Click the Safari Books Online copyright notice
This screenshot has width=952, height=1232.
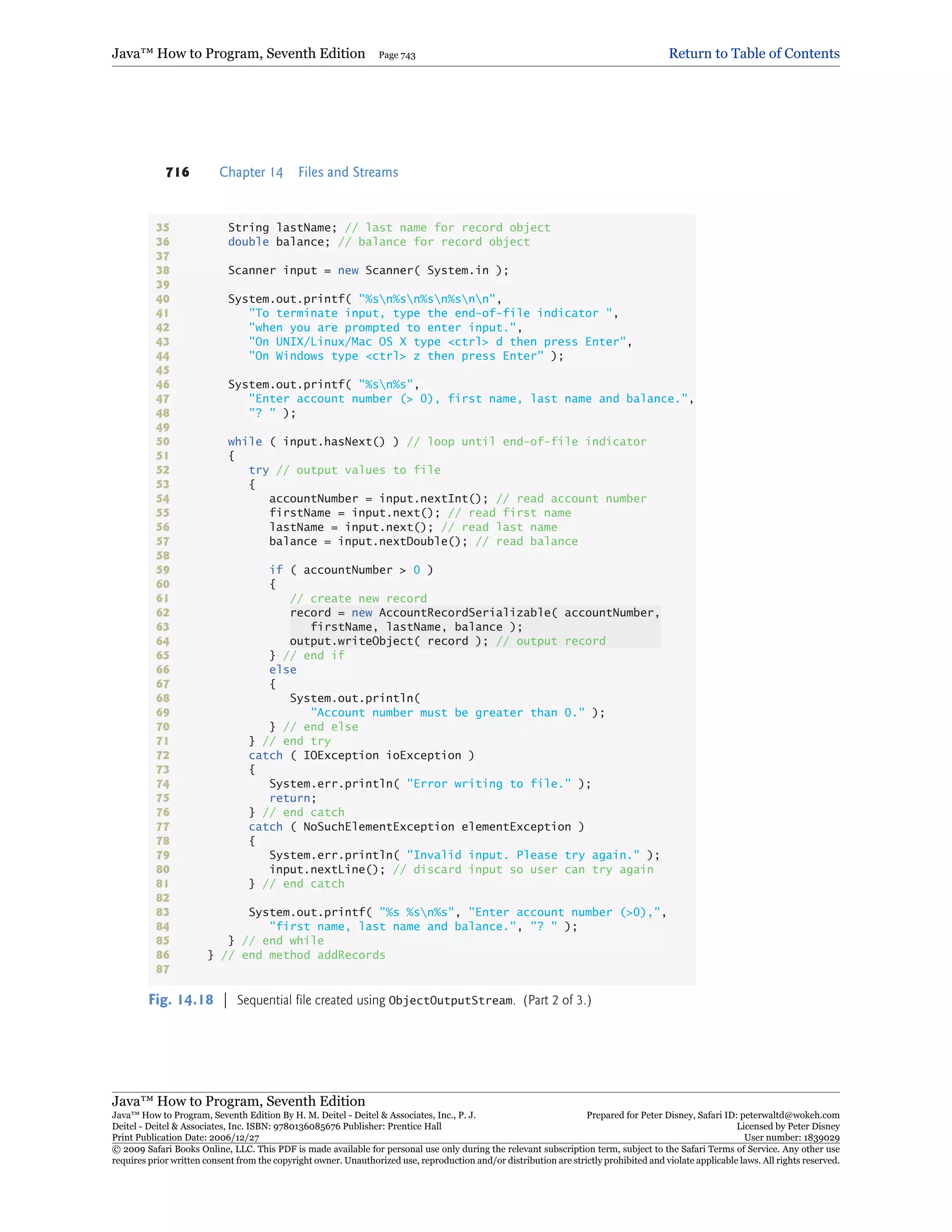pos(476,1155)
